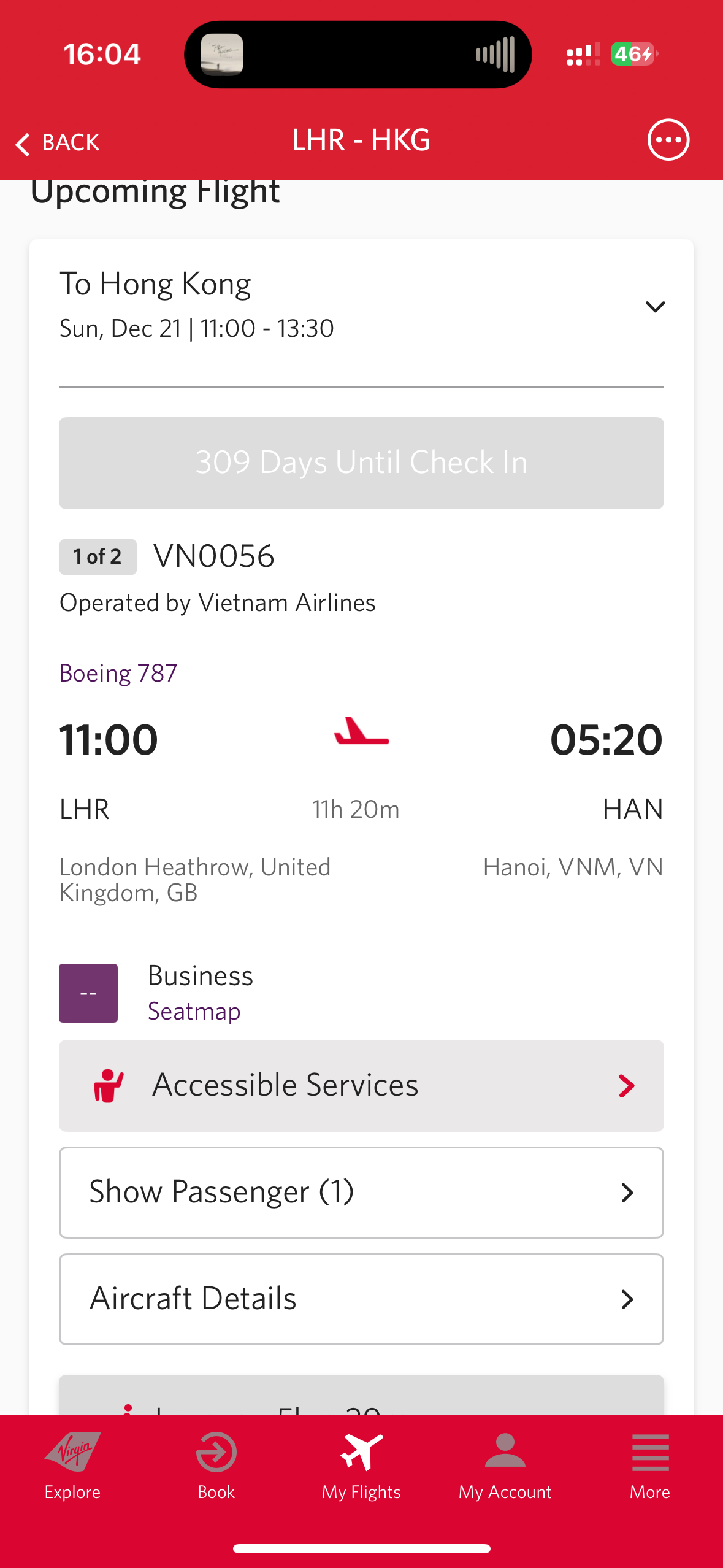Tap the back arrow icon

[x=23, y=144]
